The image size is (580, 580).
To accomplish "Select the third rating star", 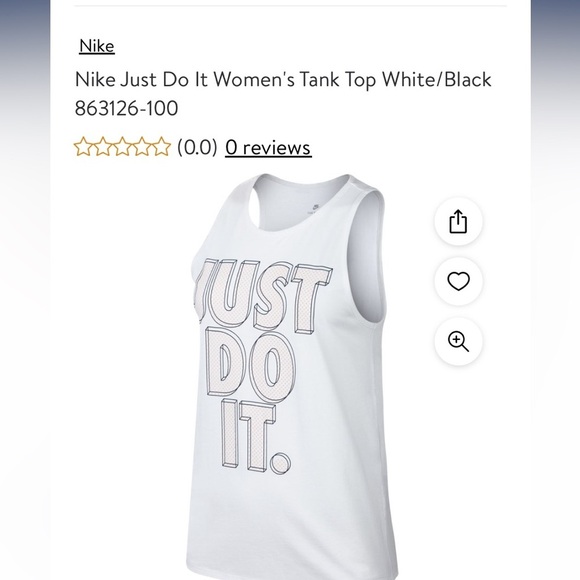I will [x=122, y=147].
